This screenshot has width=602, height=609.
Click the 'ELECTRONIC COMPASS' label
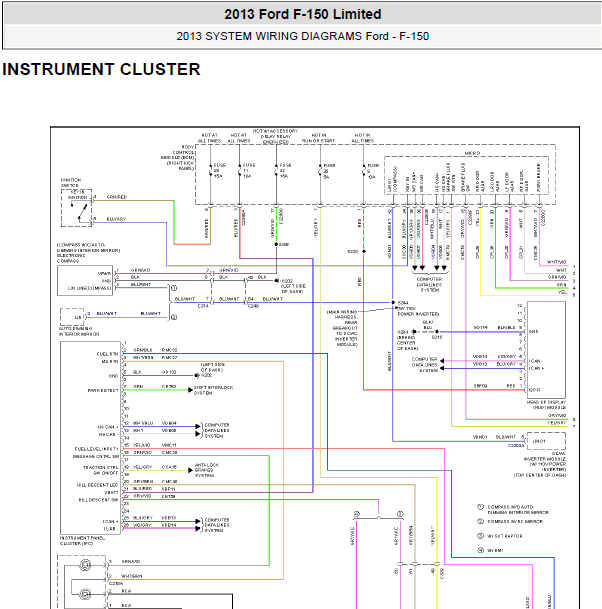tap(71, 258)
